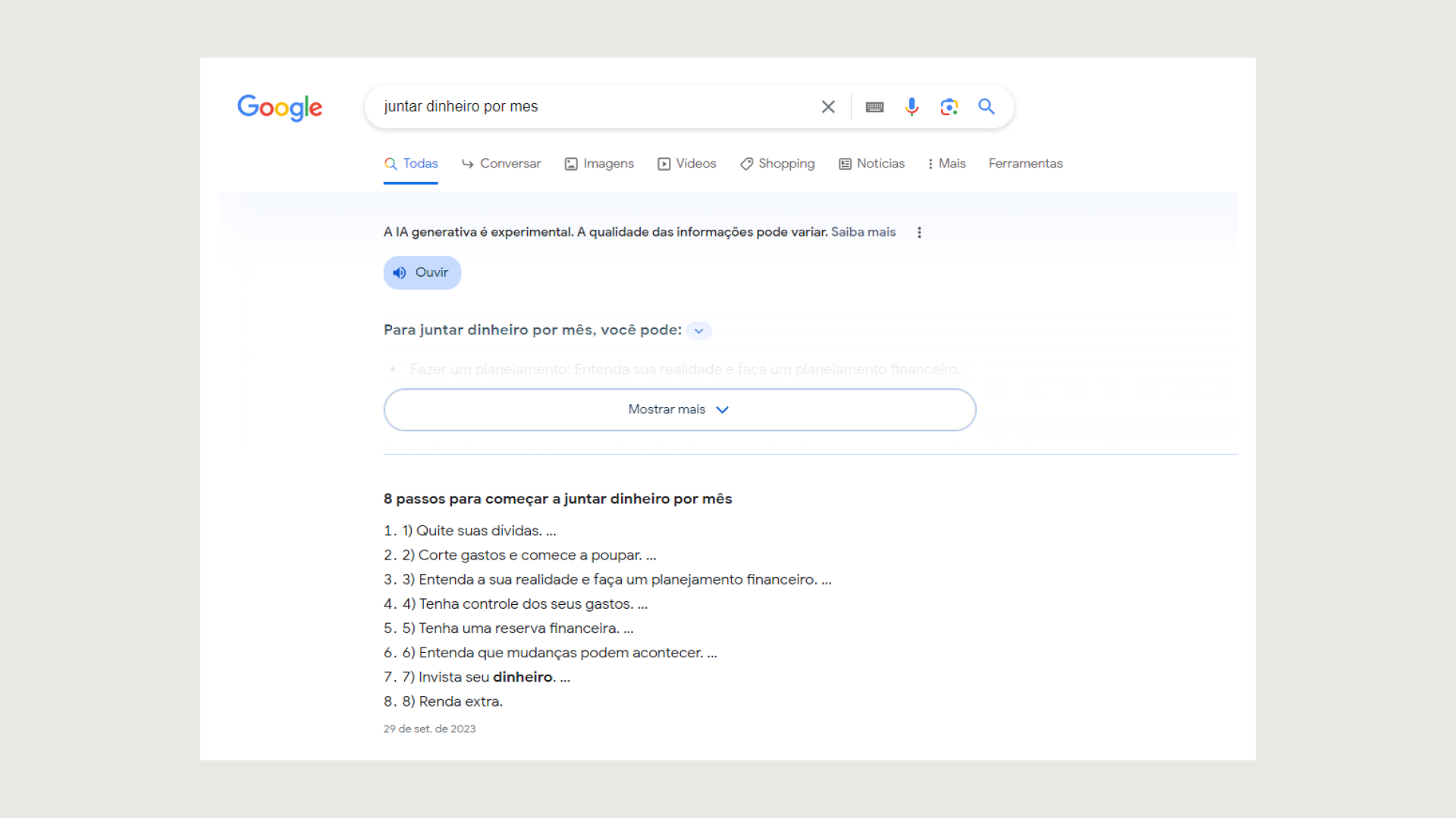This screenshot has width=1456, height=818.
Task: Click inside the search text field
Action: pyautogui.click(x=591, y=107)
